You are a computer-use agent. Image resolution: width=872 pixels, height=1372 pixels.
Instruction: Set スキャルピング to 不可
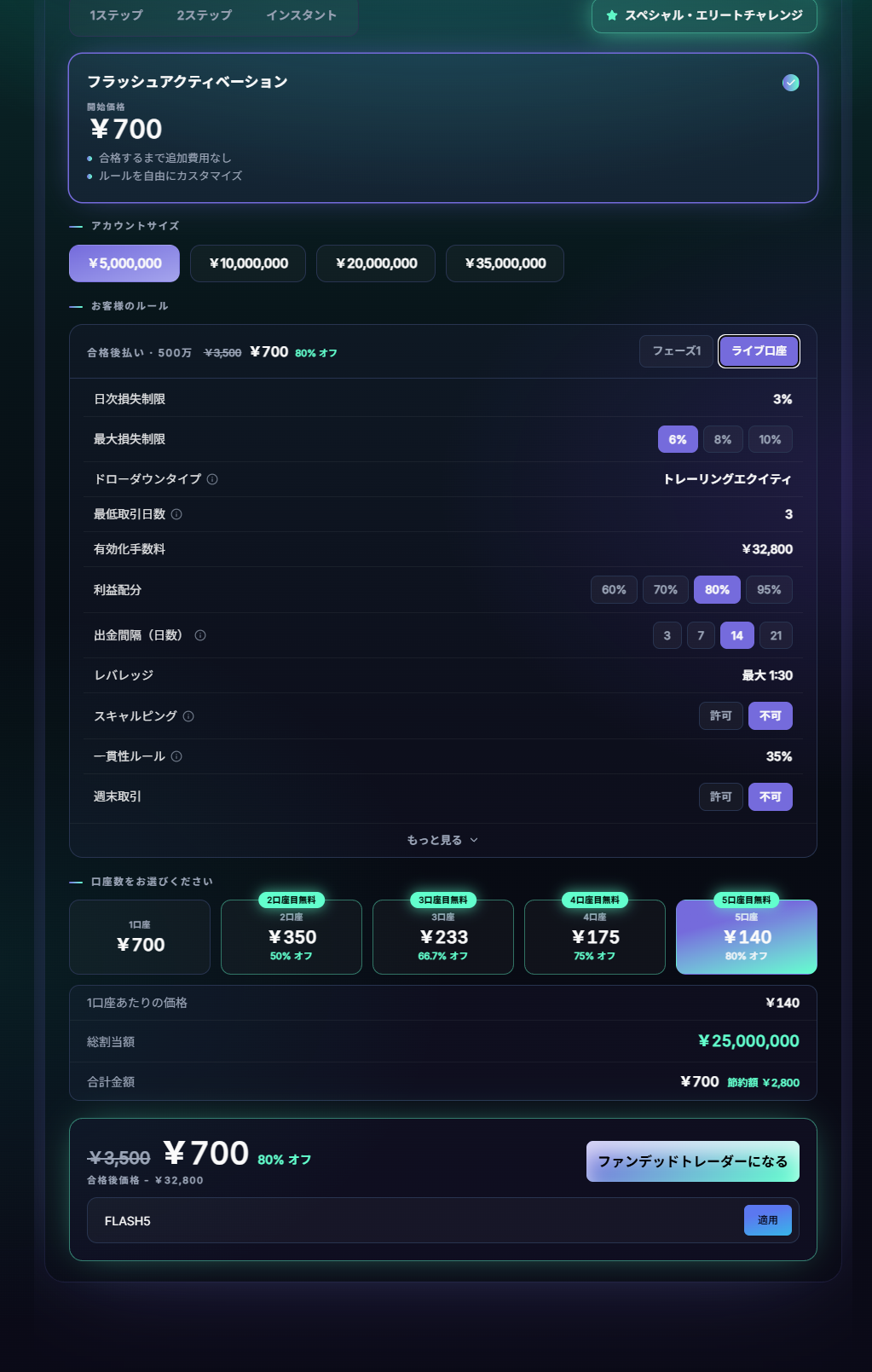(771, 716)
